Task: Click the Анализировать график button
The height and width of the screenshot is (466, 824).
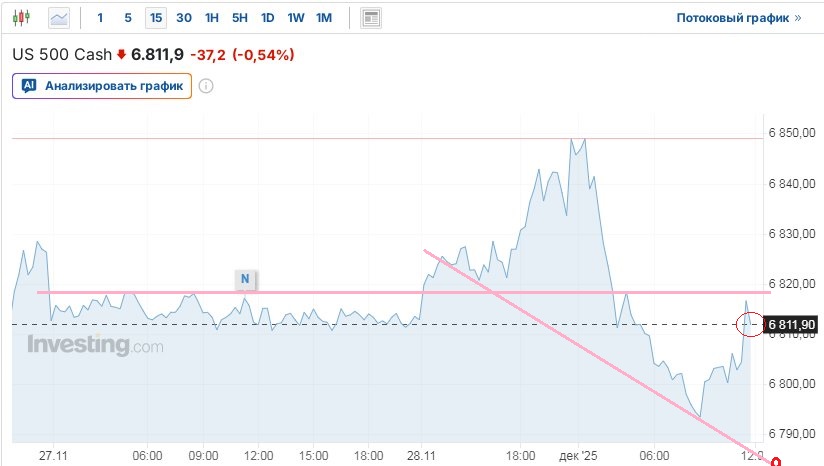Action: click(102, 86)
